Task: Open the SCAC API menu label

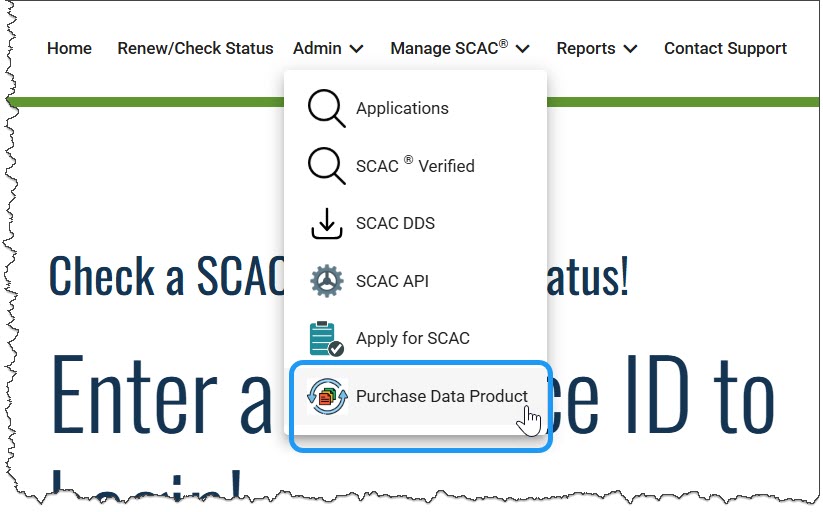Action: [x=392, y=282]
